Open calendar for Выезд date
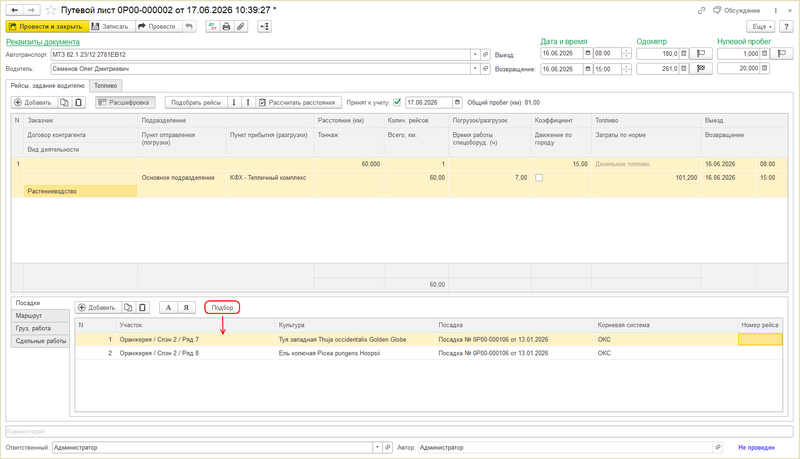This screenshot has height=459, width=800. 588,53
